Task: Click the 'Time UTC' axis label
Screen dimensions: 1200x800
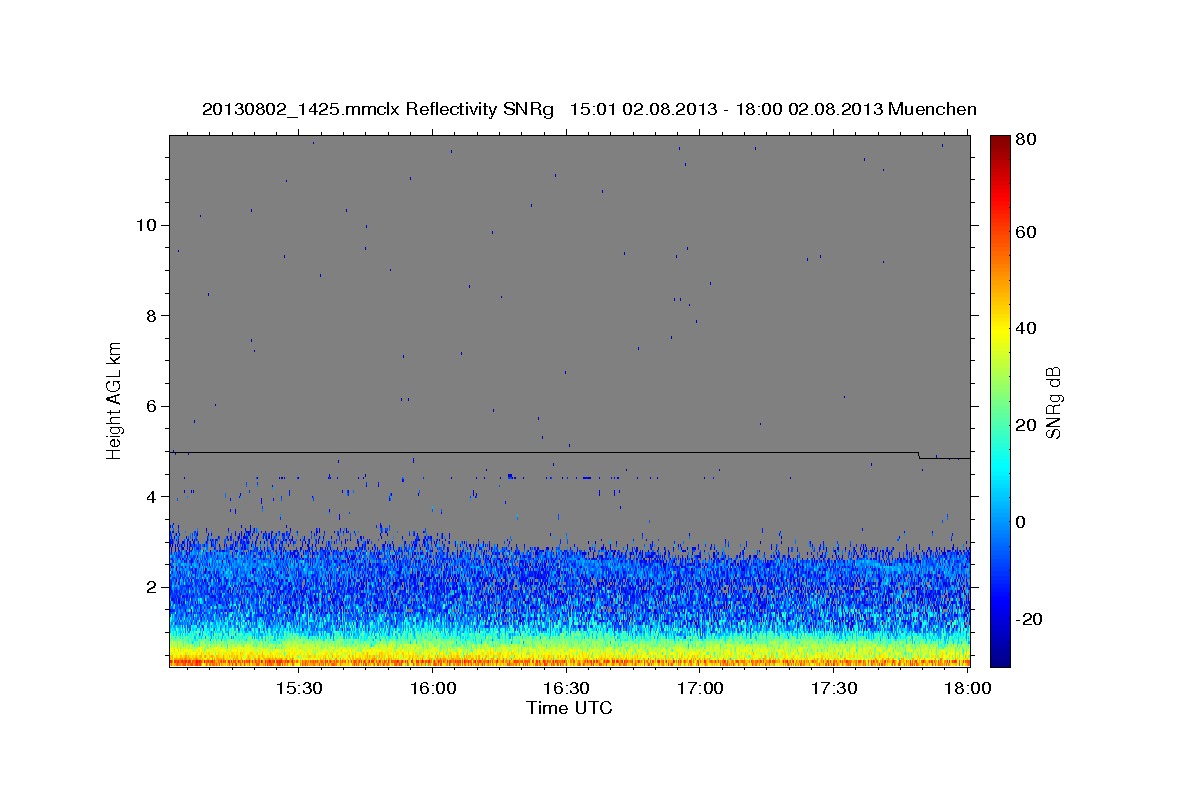Action: click(x=569, y=708)
